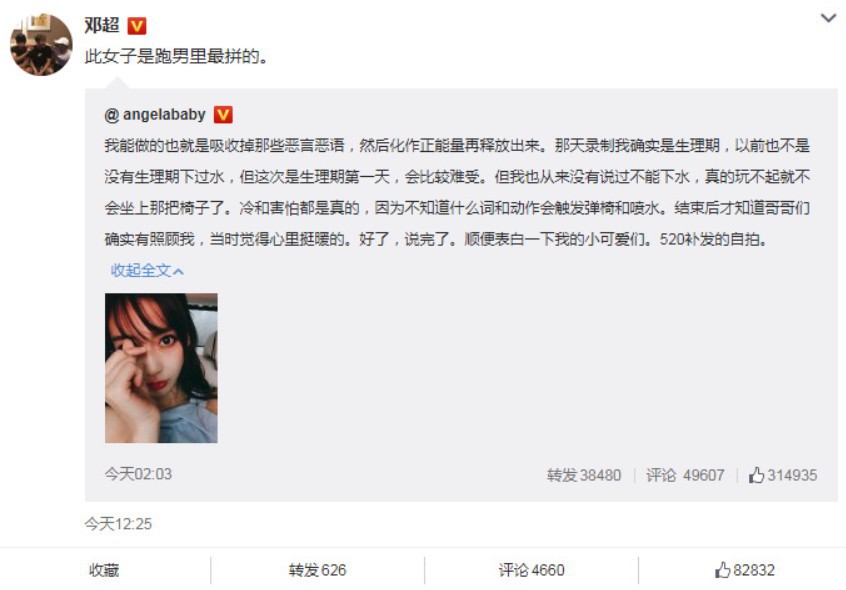846x590 pixels.
Task: Click the up arrow beside 收起全文
Action: [179, 271]
